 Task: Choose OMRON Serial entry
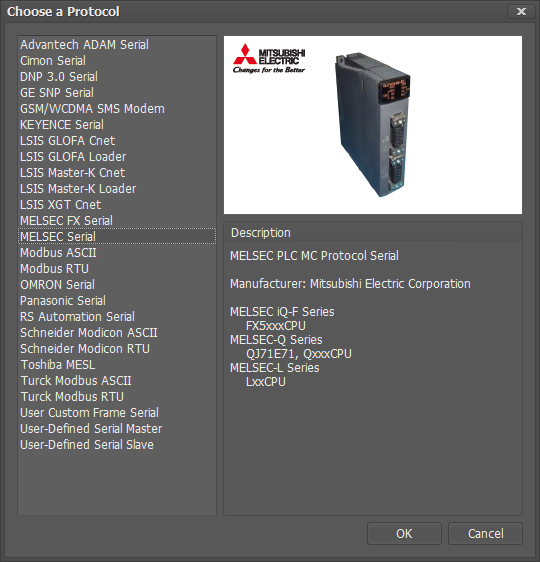click(117, 285)
